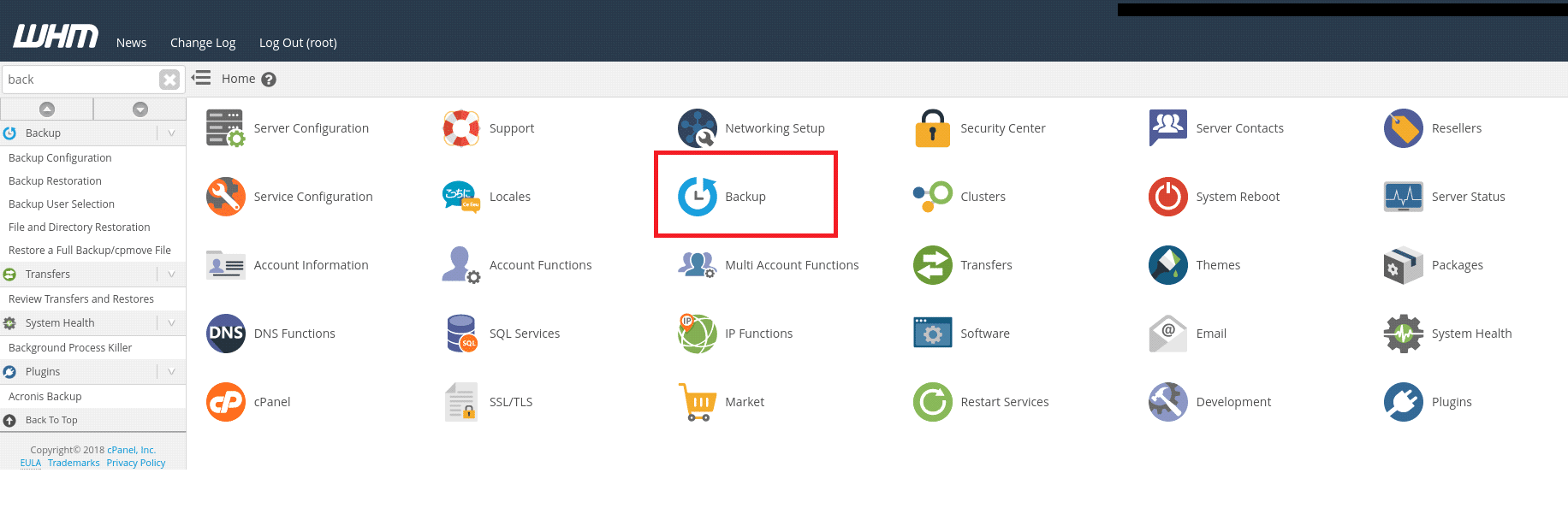Screen dimensions: 1568x514
Task: Collapse the Backup sidebar section chevron
Action: [171, 133]
